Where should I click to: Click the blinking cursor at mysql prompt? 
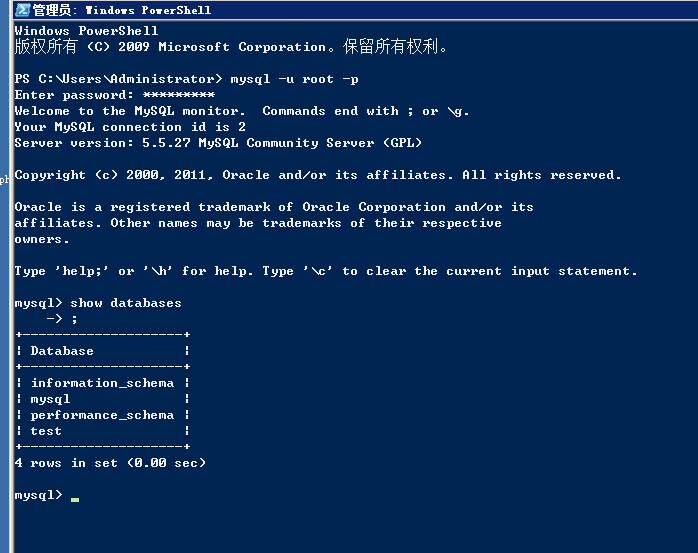point(75,497)
